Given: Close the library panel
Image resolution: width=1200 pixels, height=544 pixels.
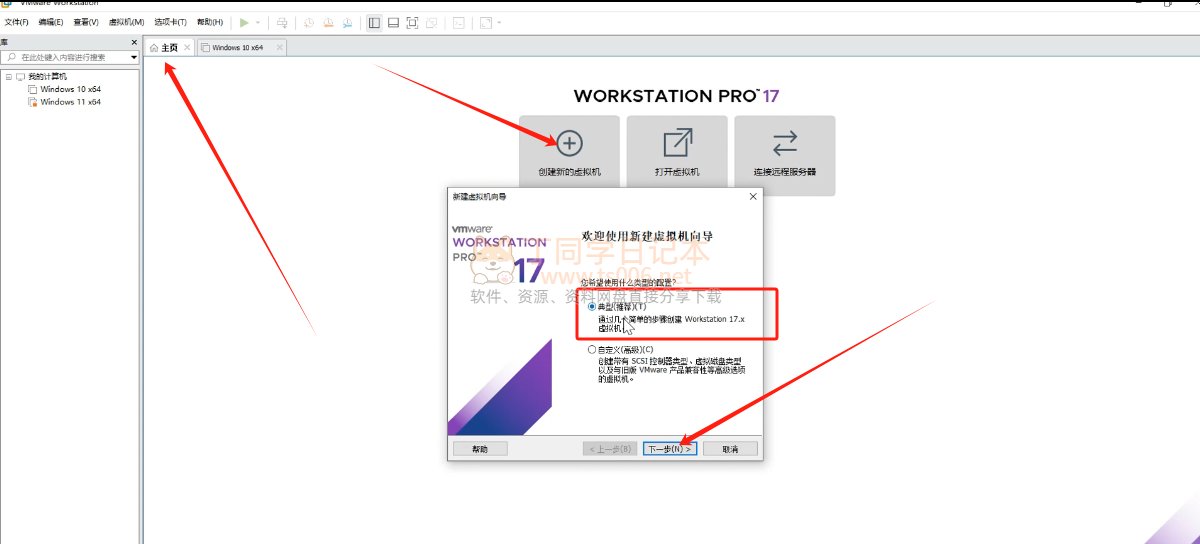Looking at the screenshot, I should coord(134,42).
